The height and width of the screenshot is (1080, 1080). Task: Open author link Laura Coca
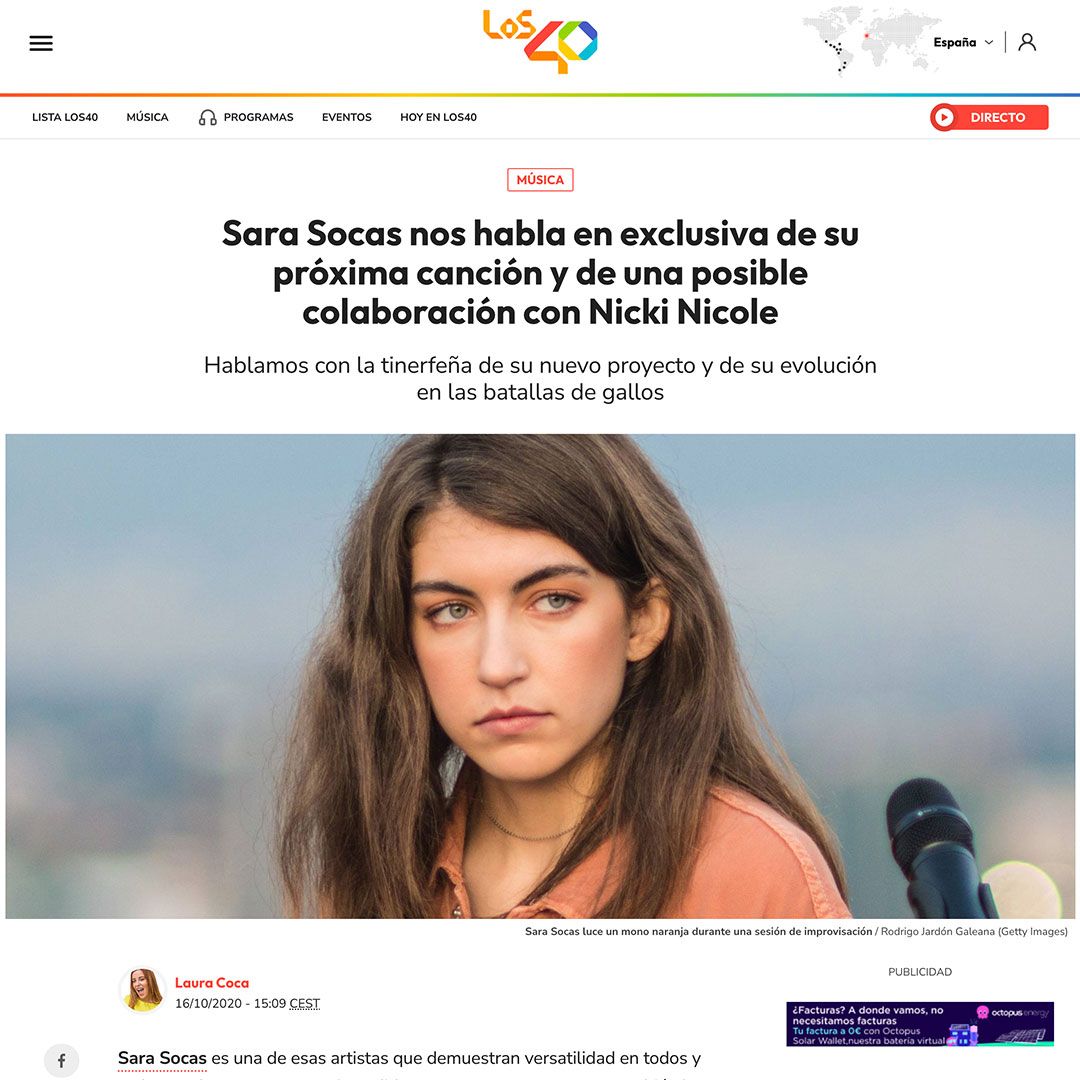coord(212,983)
